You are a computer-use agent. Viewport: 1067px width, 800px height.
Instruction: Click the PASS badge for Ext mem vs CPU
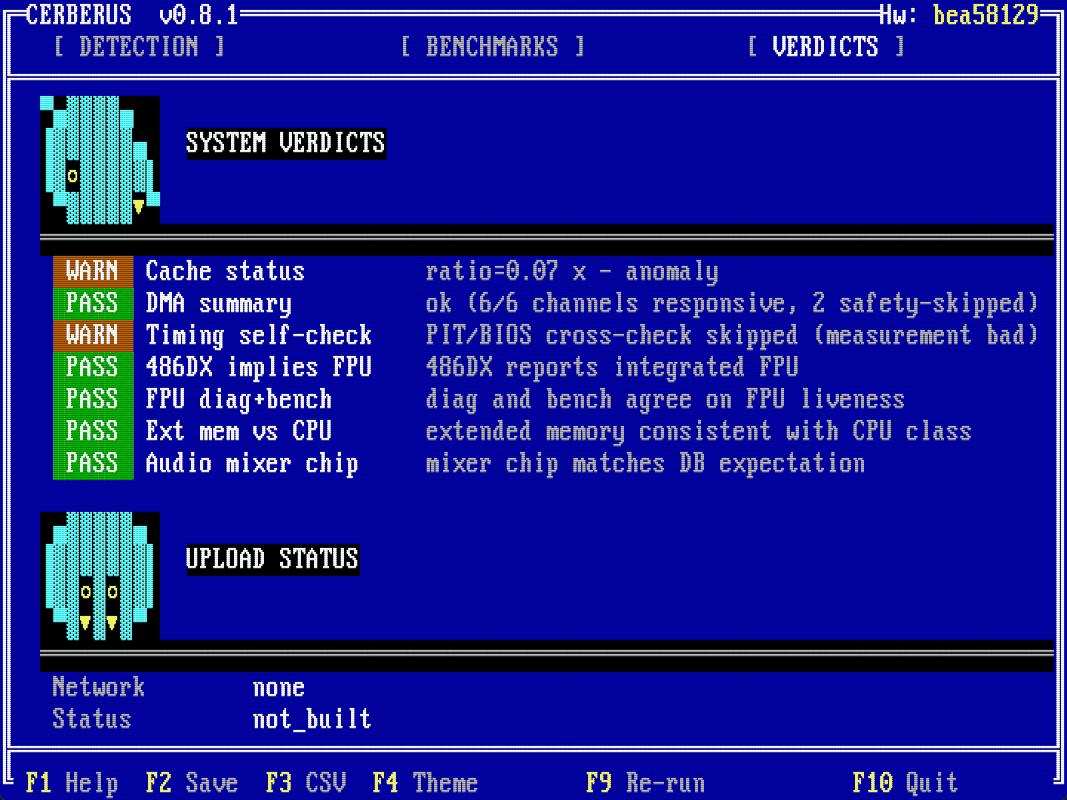[x=93, y=431]
